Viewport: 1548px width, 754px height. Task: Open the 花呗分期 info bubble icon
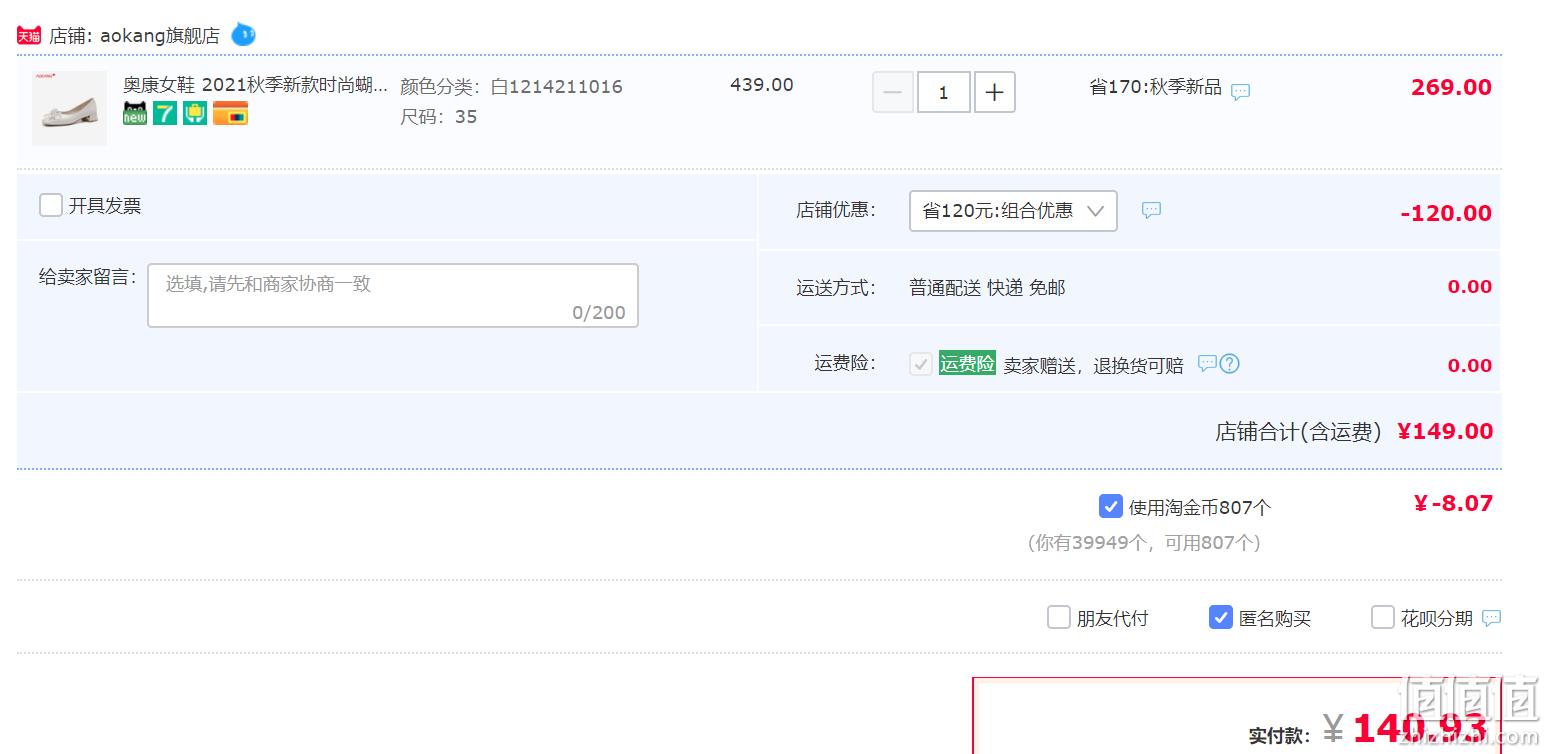point(1491,618)
